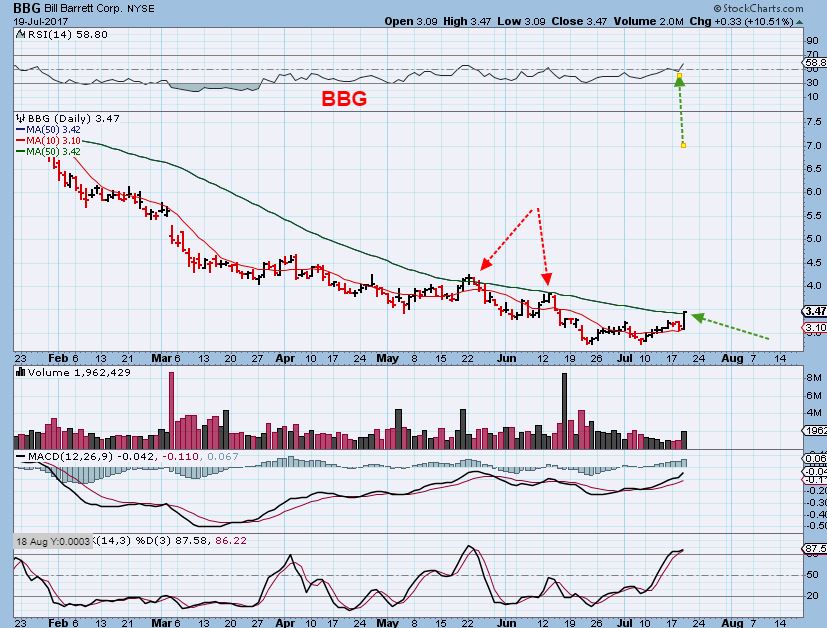Click the 0.067 MACD histogram value
Screen dimensions: 827x628
click(223, 456)
